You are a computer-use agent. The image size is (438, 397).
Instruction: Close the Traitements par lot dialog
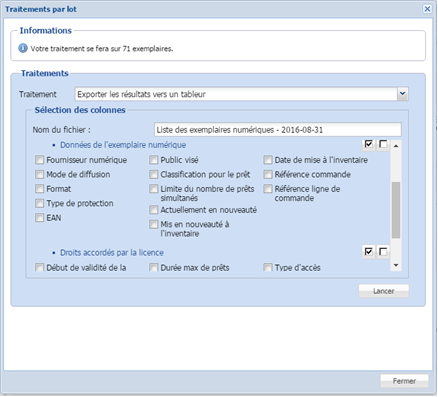[x=427, y=9]
